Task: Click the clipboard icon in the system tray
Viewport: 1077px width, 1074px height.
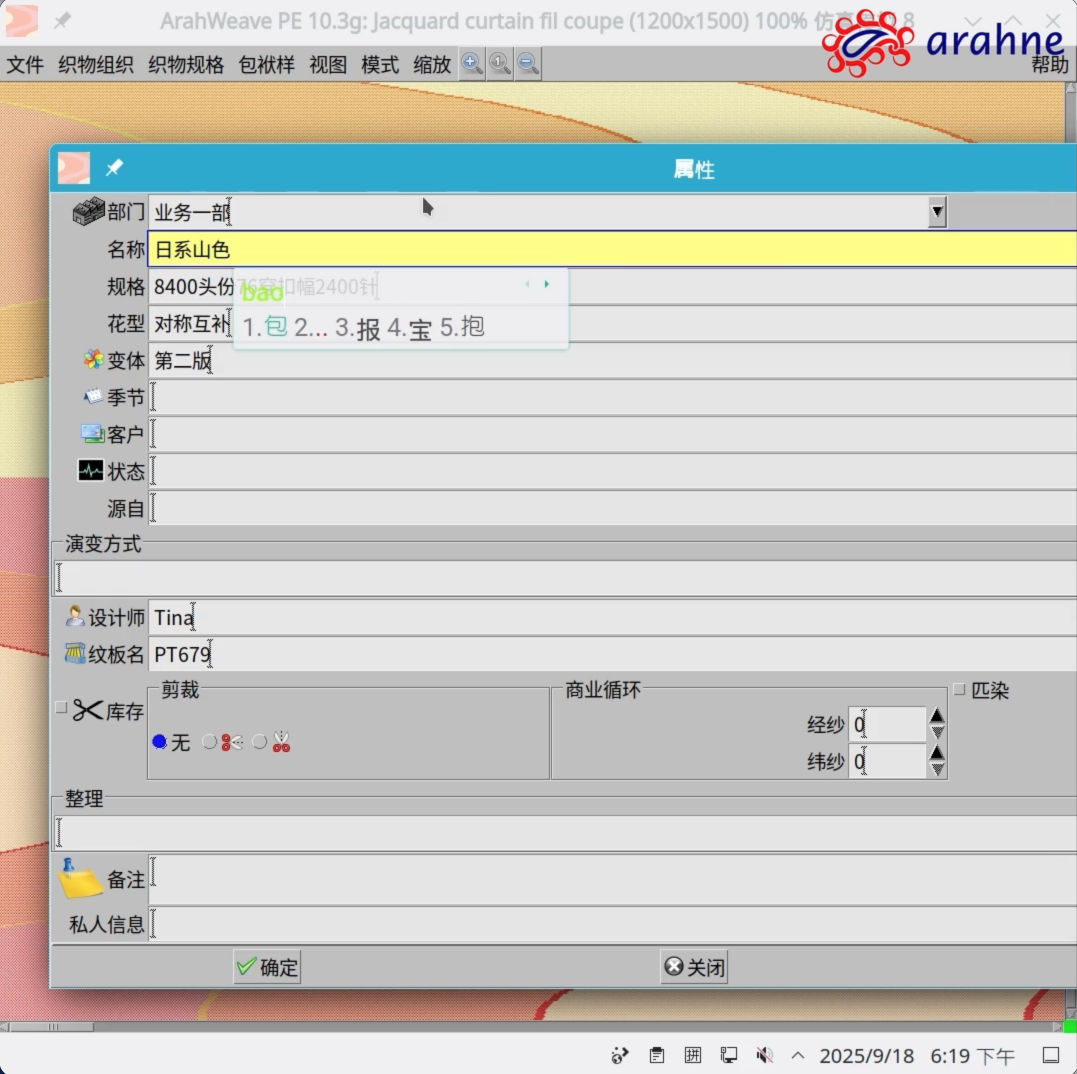Action: (657, 1055)
